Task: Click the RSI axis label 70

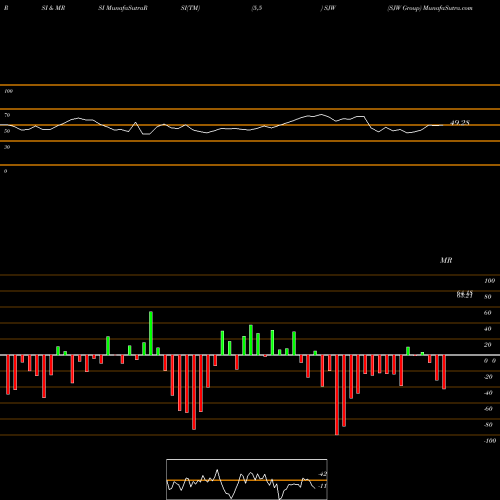Action: [x=7, y=115]
